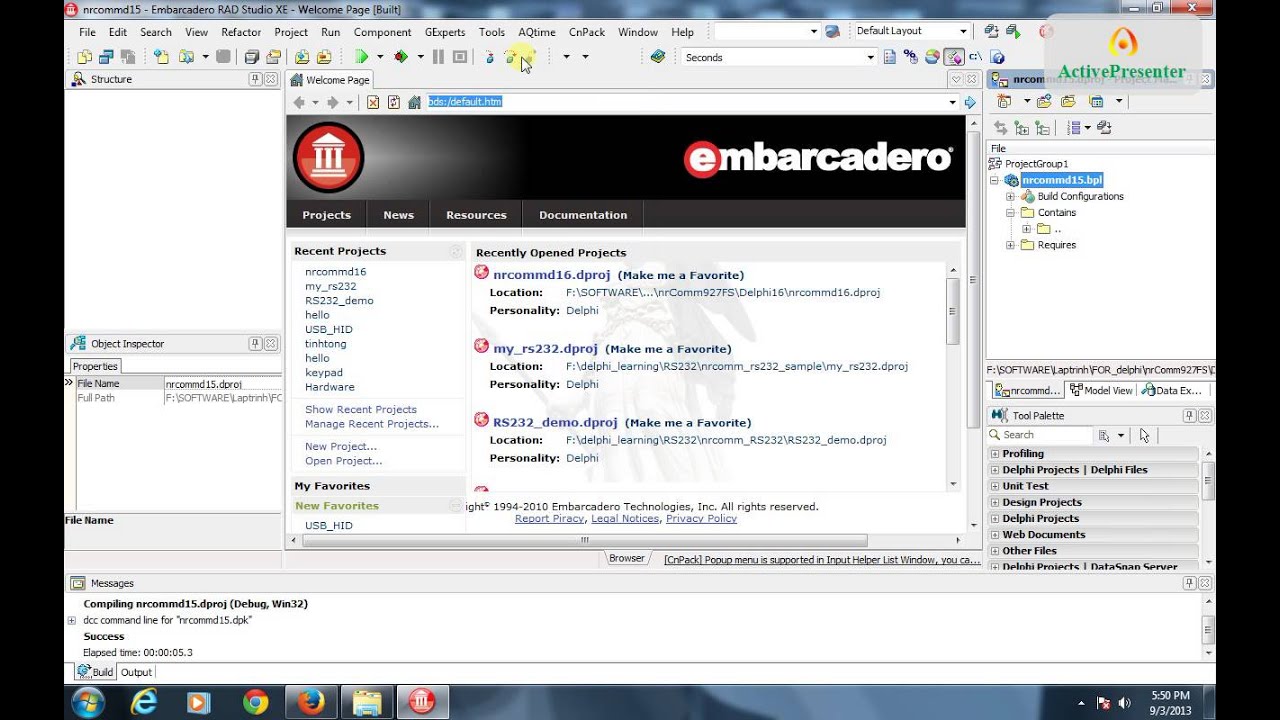Screen dimensions: 1280x720
Task: Click the Run Without Debugging icon
Action: 401,57
